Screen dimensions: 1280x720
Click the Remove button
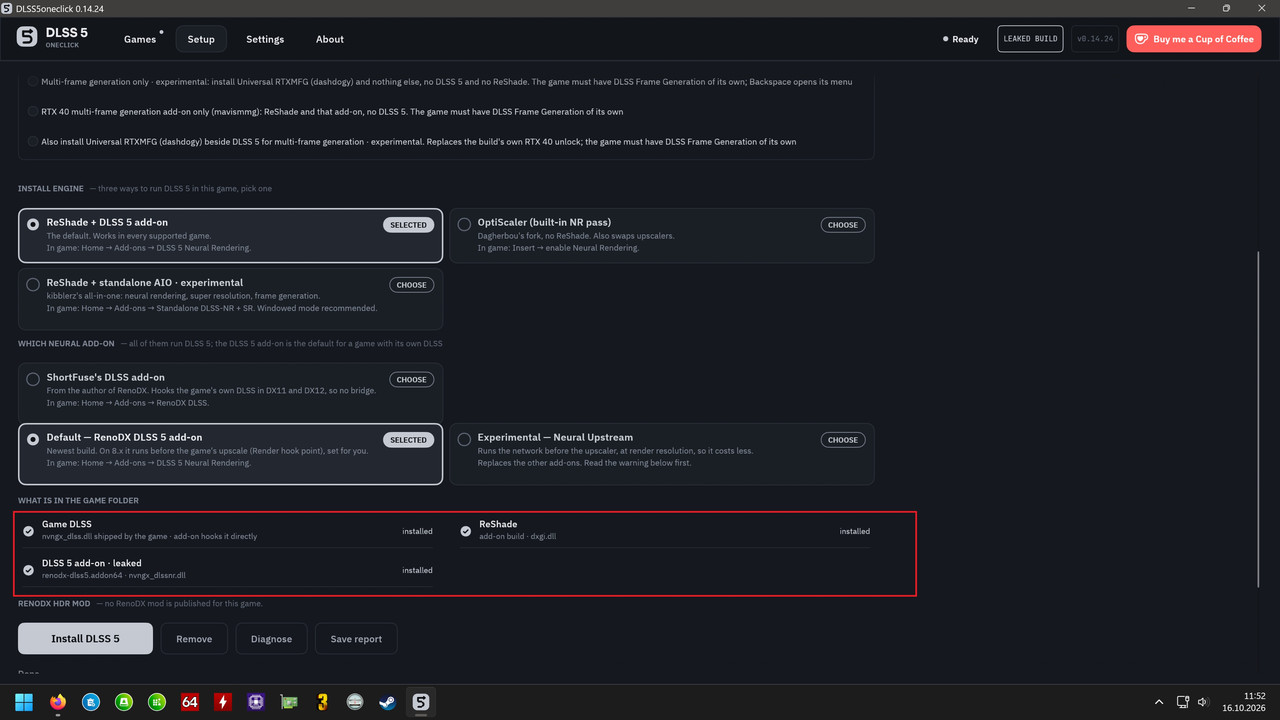pos(194,639)
